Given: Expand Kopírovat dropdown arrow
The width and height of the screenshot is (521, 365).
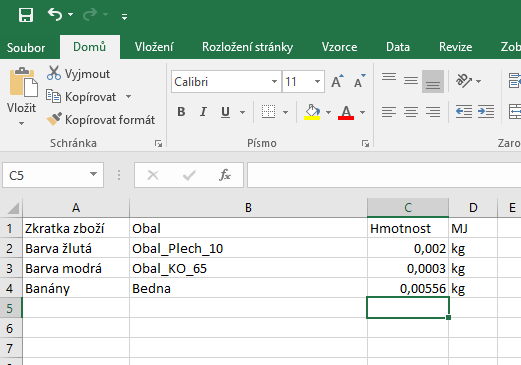Looking at the screenshot, I should pyautogui.click(x=128, y=97).
